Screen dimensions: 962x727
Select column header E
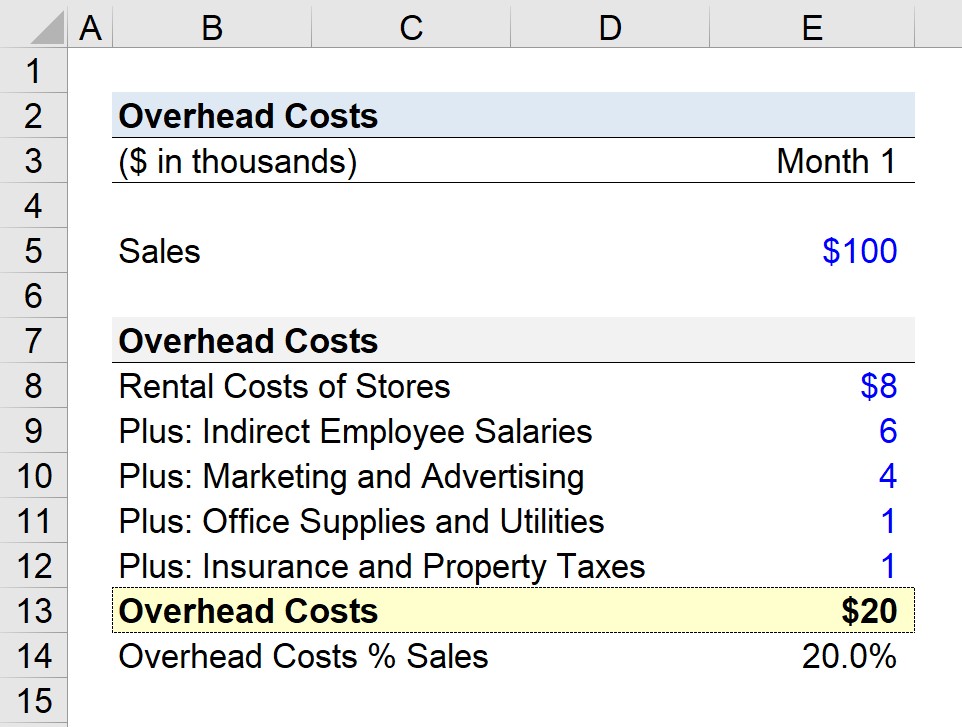[811, 27]
